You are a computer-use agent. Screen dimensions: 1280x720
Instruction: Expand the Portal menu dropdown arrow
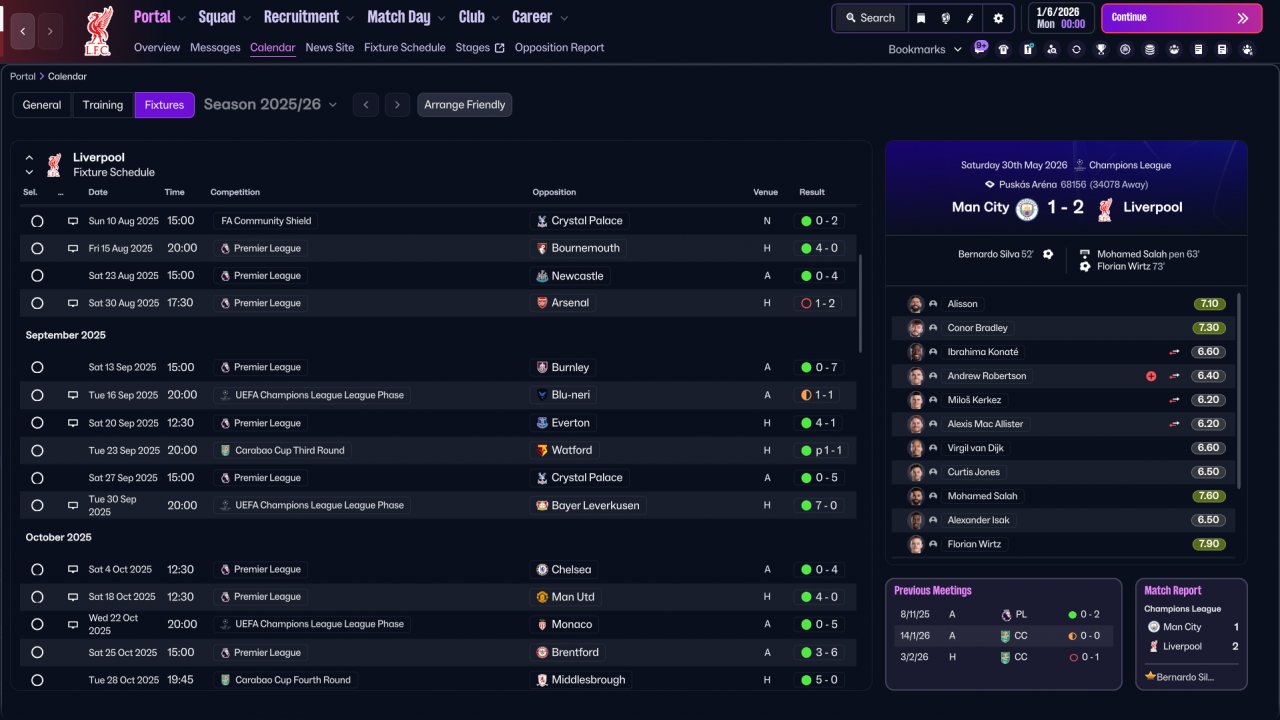point(181,18)
